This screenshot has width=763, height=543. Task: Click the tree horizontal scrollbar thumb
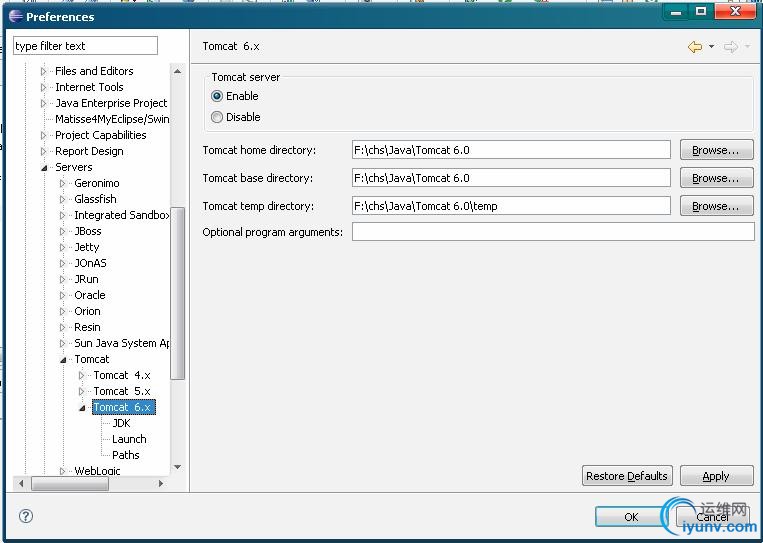[x=70, y=484]
